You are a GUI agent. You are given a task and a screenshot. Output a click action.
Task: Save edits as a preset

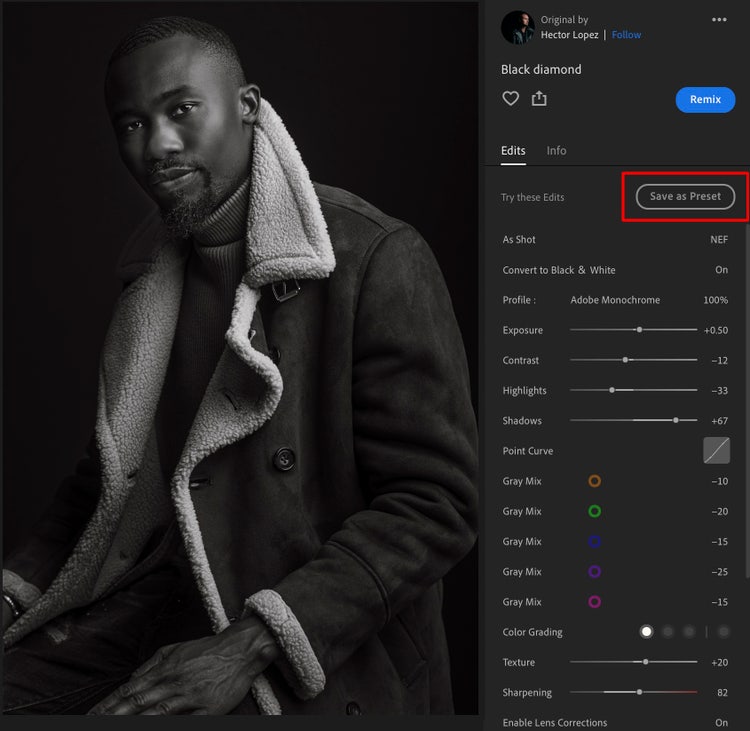click(685, 197)
